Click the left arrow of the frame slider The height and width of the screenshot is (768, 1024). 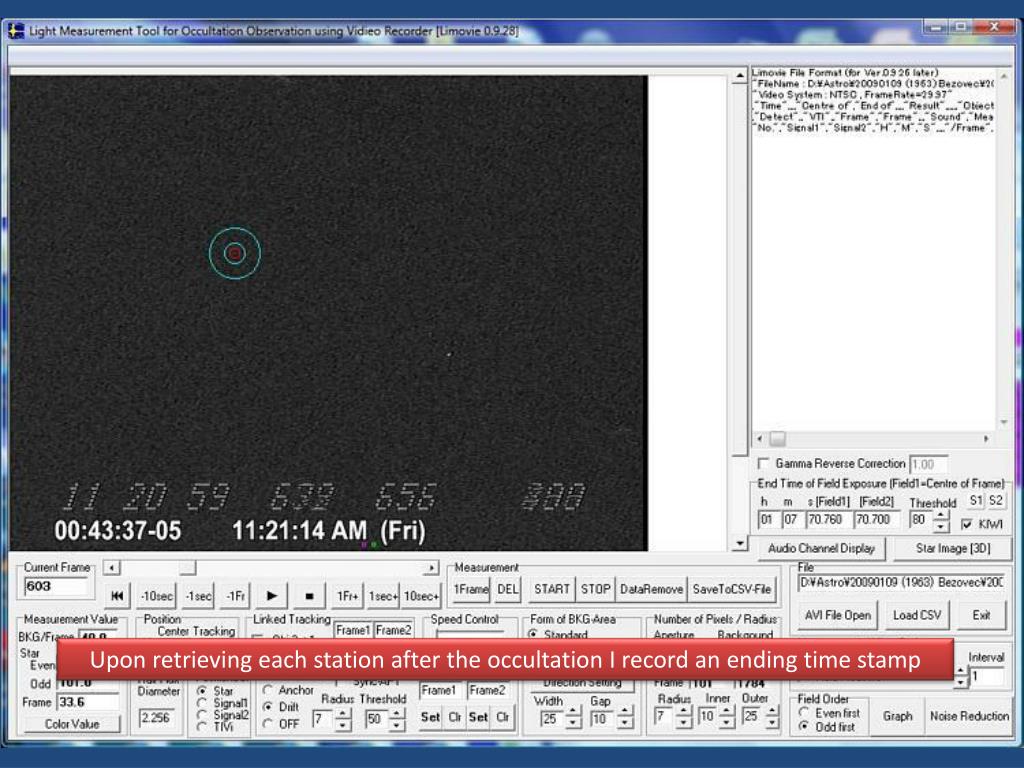(x=112, y=568)
